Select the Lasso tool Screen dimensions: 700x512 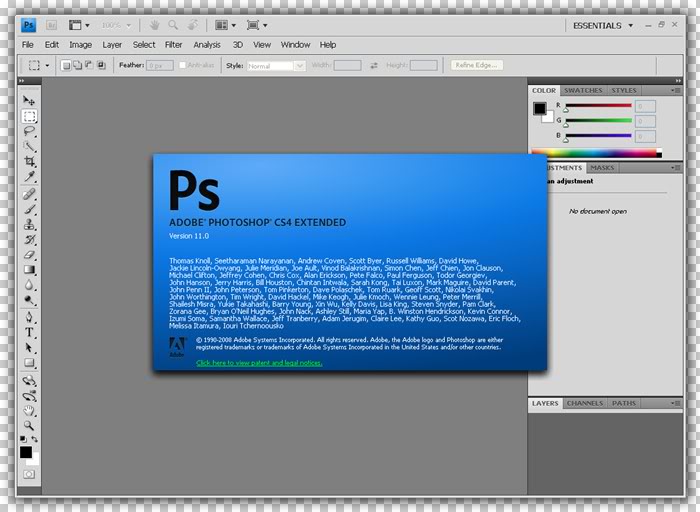pyautogui.click(x=29, y=131)
